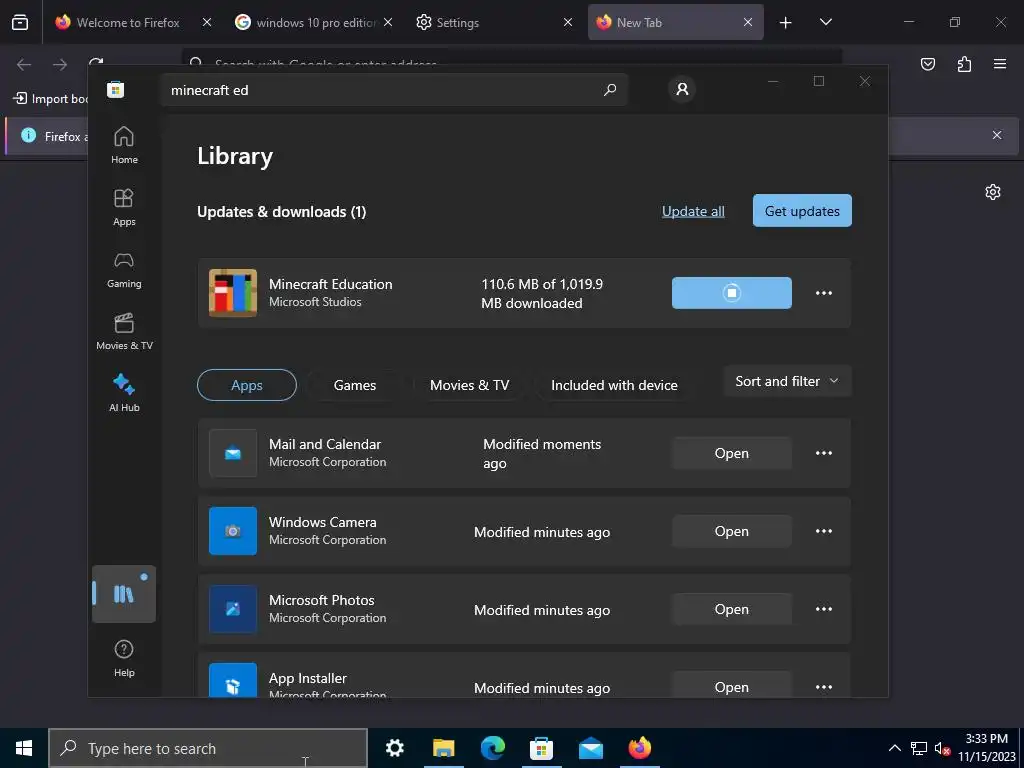Click the Firefox back arrow
Image resolution: width=1024 pixels, height=768 pixels.
[x=24, y=64]
